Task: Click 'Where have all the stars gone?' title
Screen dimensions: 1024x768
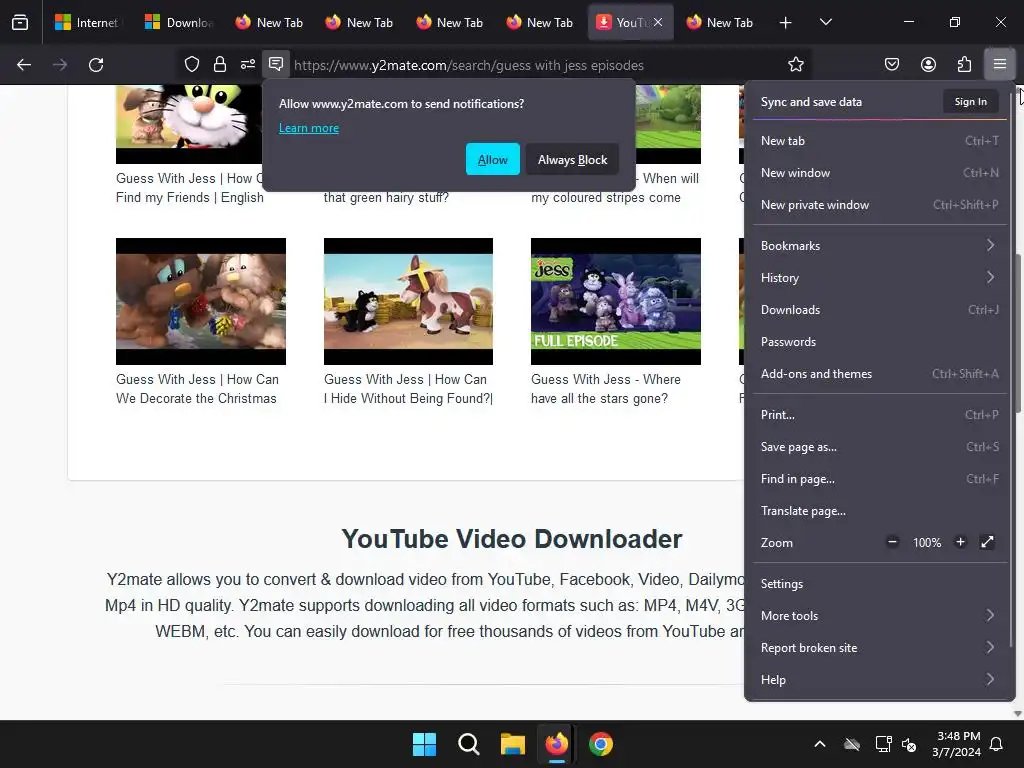Action: point(605,389)
